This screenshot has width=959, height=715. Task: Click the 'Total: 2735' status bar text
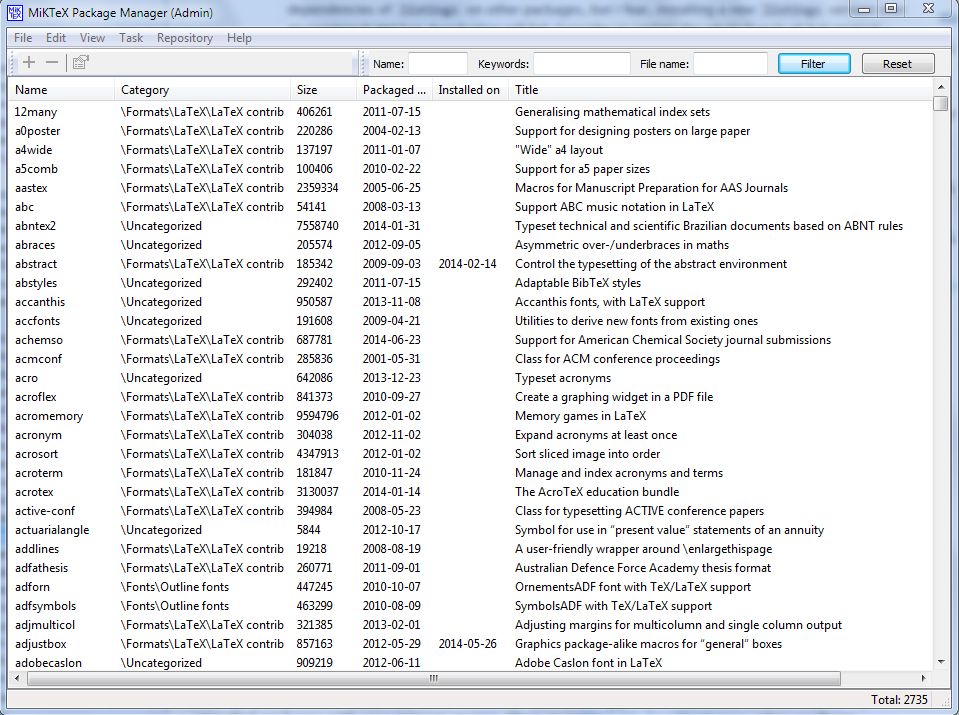tap(899, 700)
